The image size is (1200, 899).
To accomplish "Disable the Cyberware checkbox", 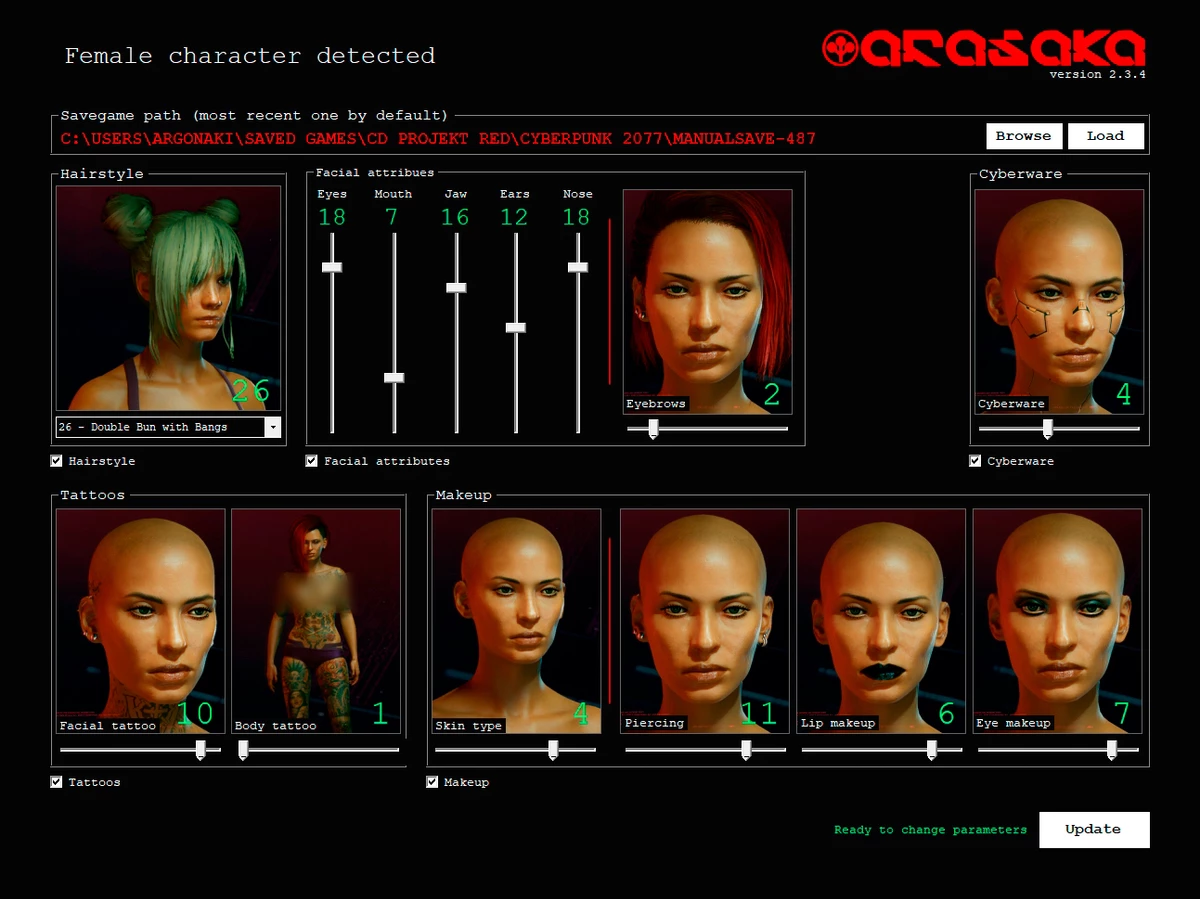I will click(x=975, y=461).
